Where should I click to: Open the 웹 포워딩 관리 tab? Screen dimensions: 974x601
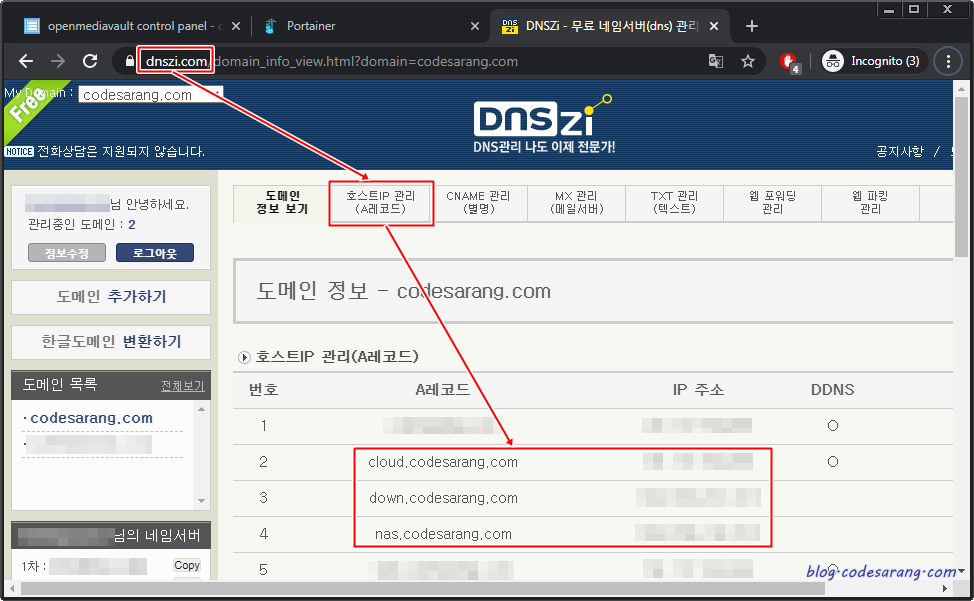pyautogui.click(x=772, y=203)
